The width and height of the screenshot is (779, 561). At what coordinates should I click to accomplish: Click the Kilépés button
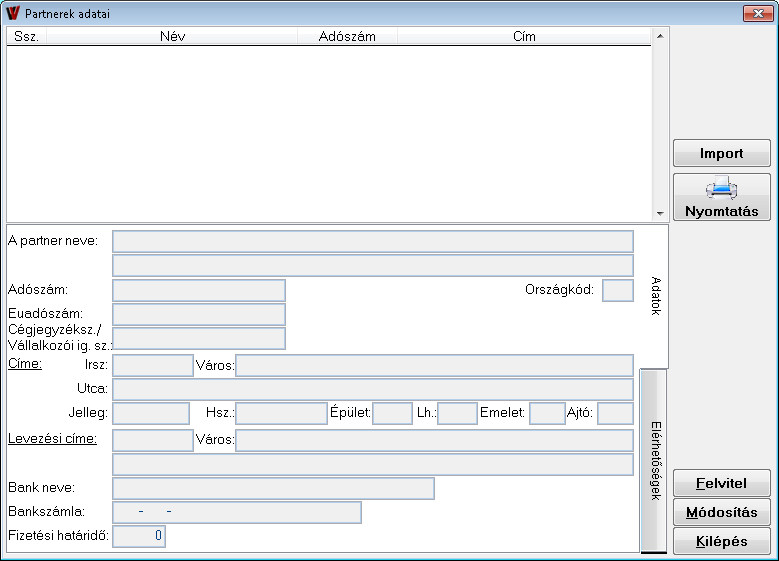tap(721, 541)
